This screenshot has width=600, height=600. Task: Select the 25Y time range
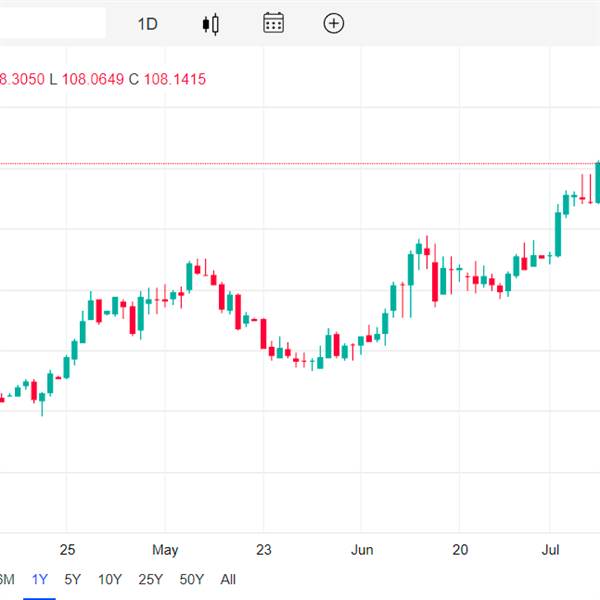151,579
